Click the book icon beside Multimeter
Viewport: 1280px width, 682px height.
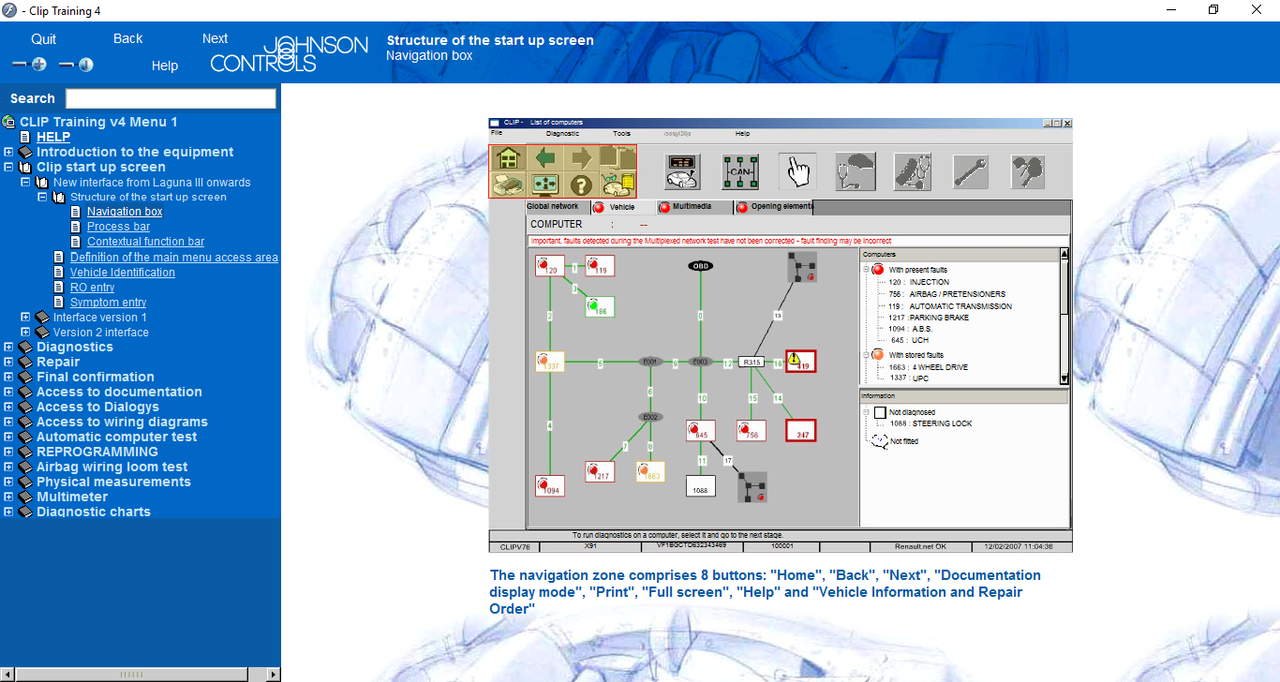point(26,497)
